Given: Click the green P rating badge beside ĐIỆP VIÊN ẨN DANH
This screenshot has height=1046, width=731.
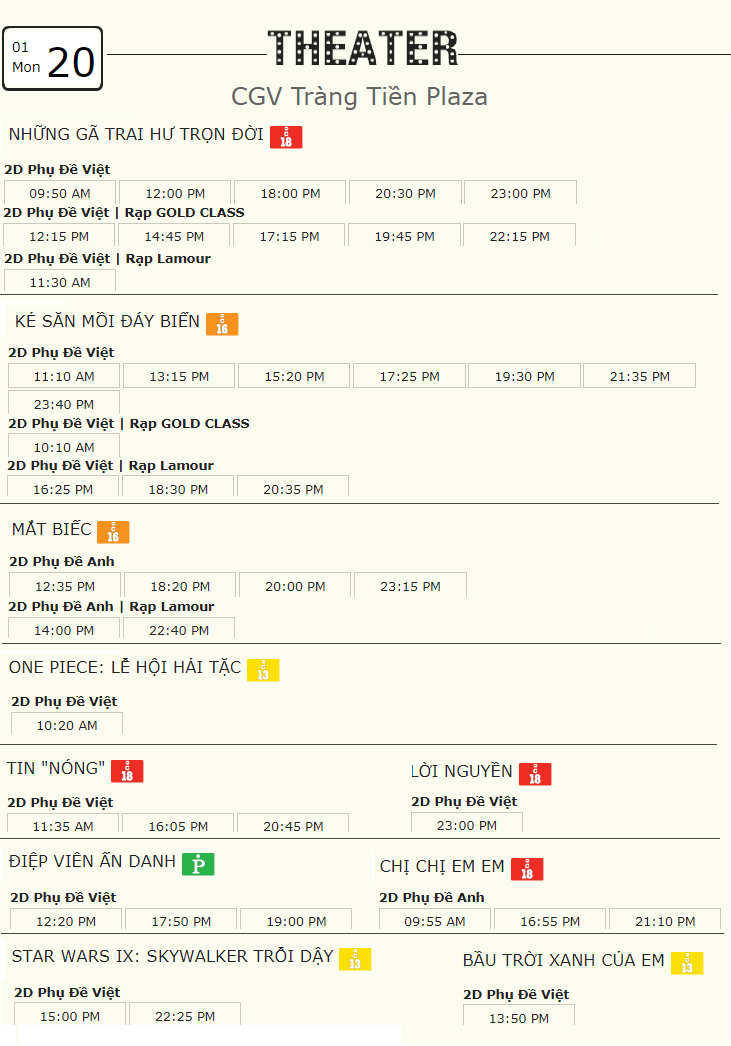Looking at the screenshot, I should click(x=198, y=864).
